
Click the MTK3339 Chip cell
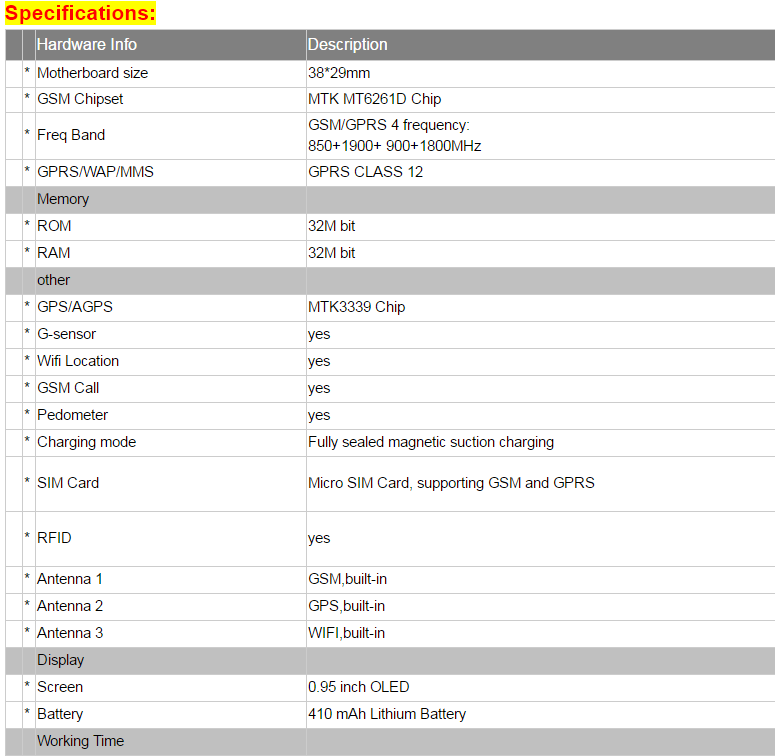click(x=356, y=307)
